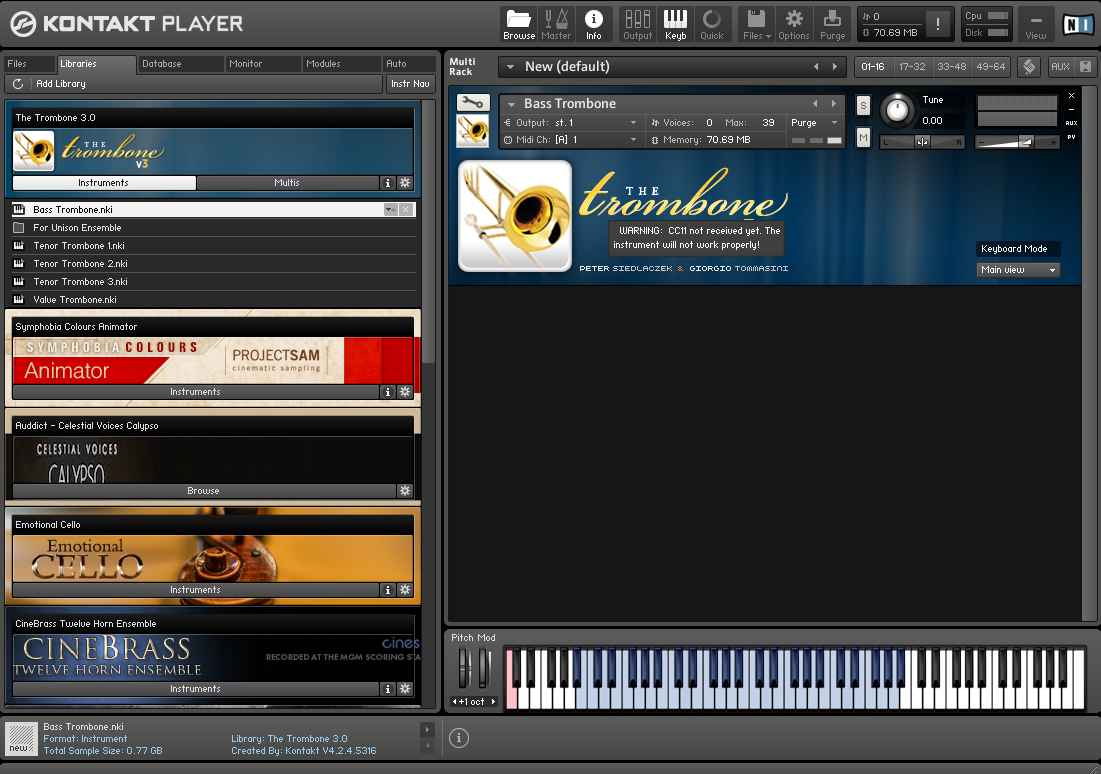Open Auddict Celestial Voices Calypso gear menu

click(x=405, y=491)
